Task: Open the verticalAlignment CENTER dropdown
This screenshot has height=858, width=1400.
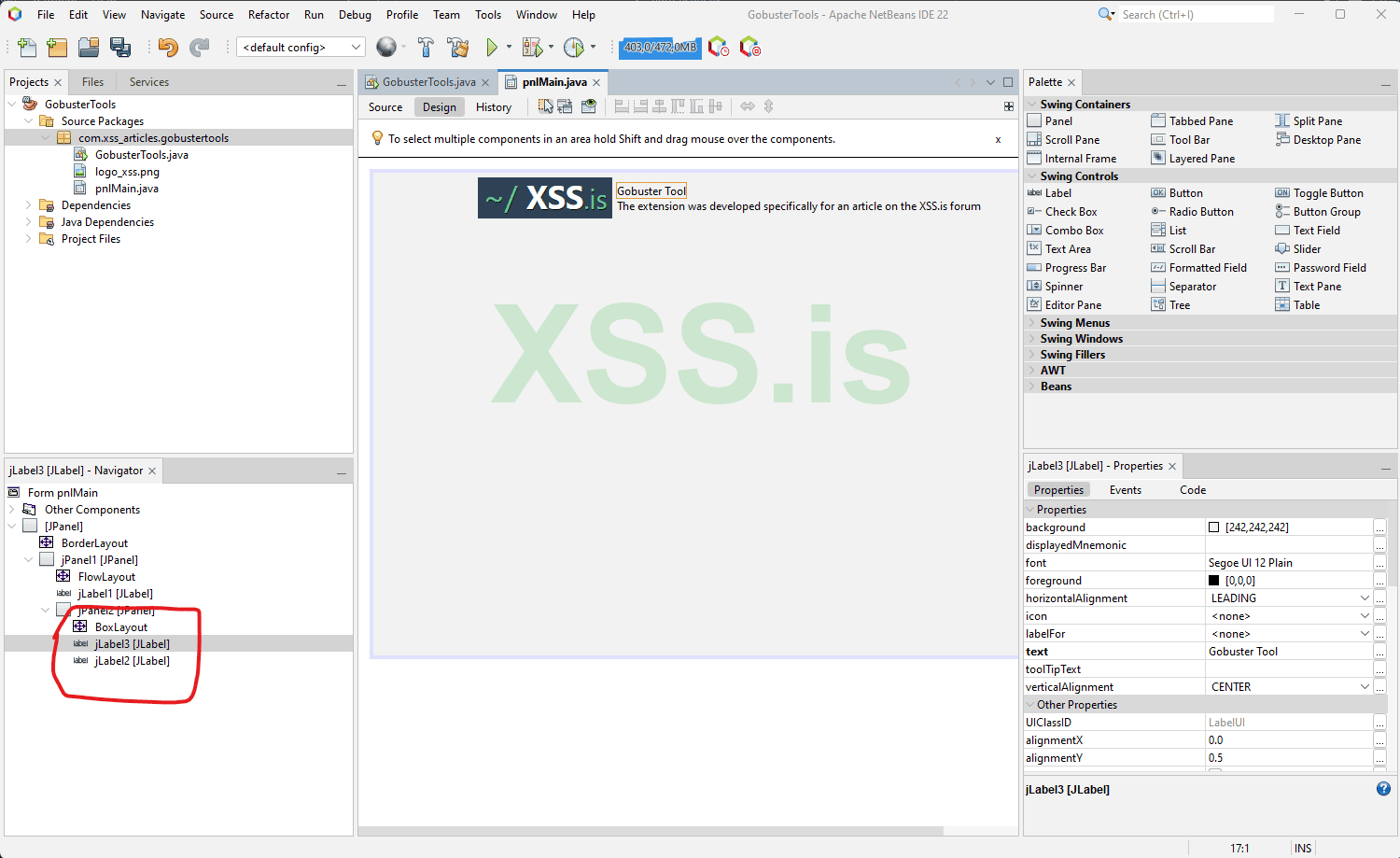Action: (1365, 687)
